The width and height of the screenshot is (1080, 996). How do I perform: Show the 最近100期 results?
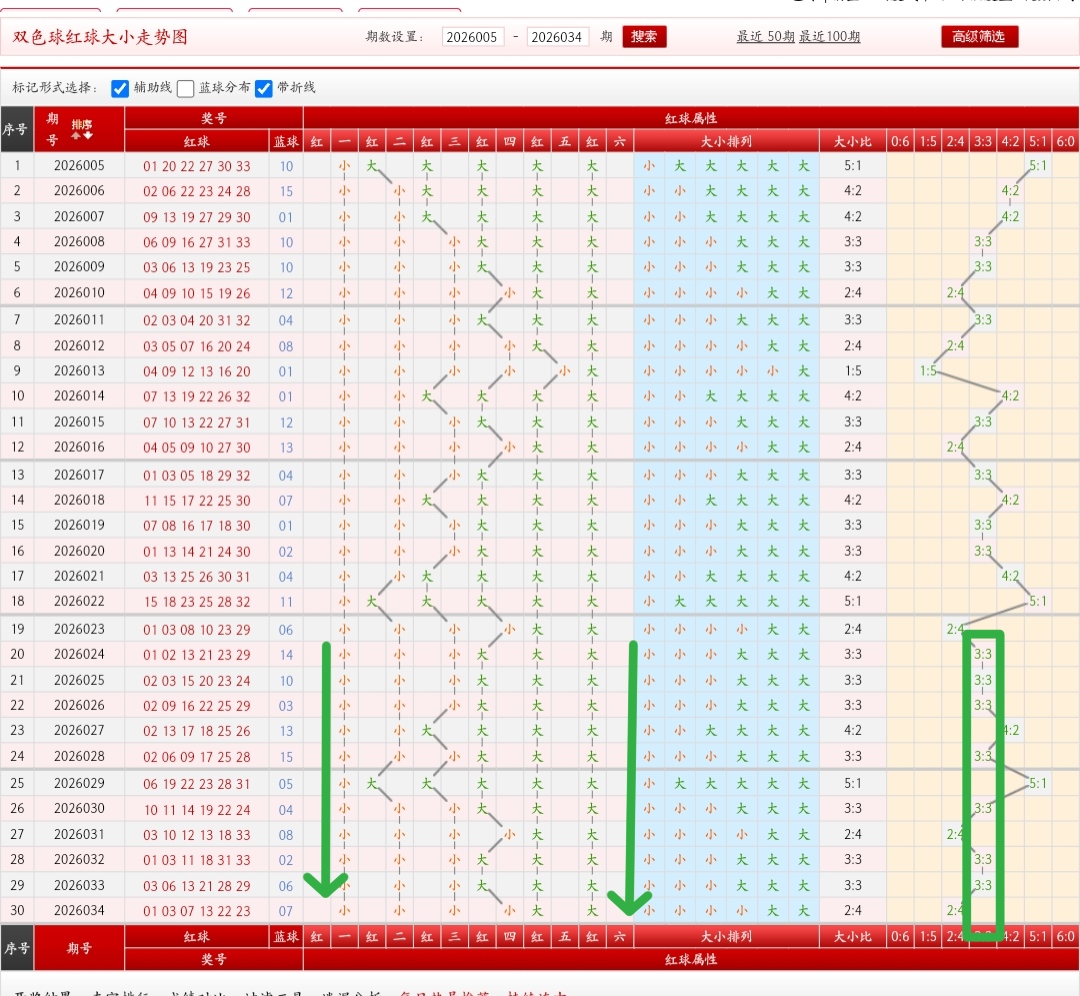point(829,37)
